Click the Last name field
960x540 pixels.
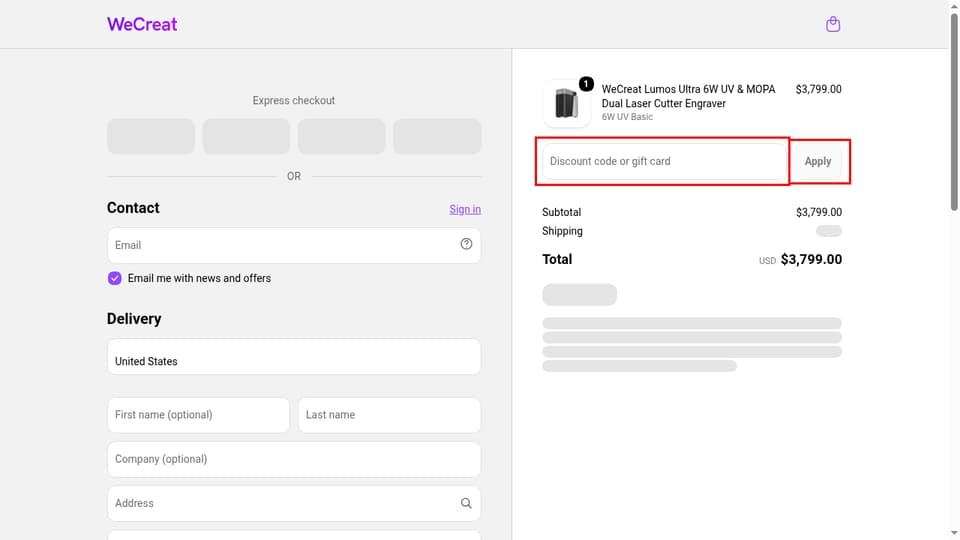coord(389,415)
